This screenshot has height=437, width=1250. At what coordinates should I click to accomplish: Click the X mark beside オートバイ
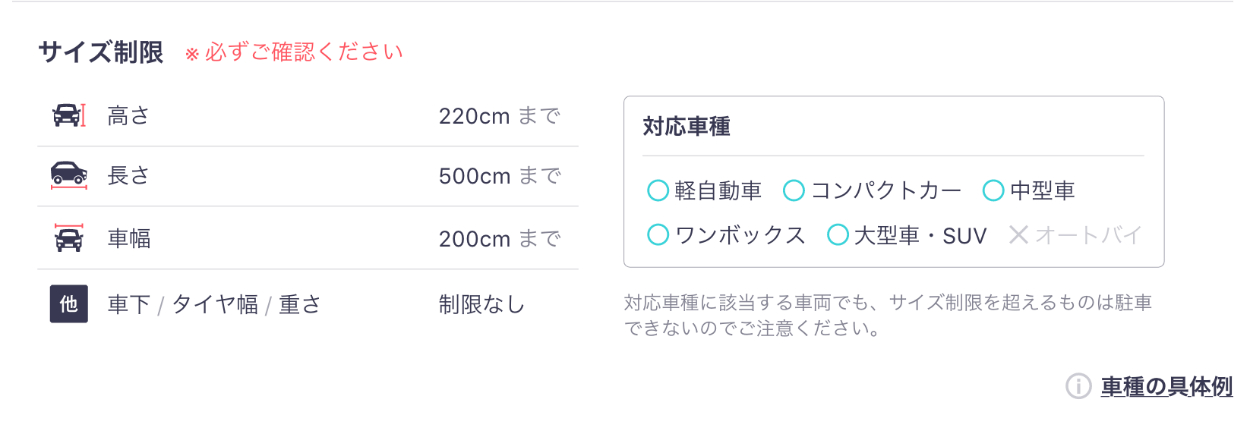pos(1018,235)
